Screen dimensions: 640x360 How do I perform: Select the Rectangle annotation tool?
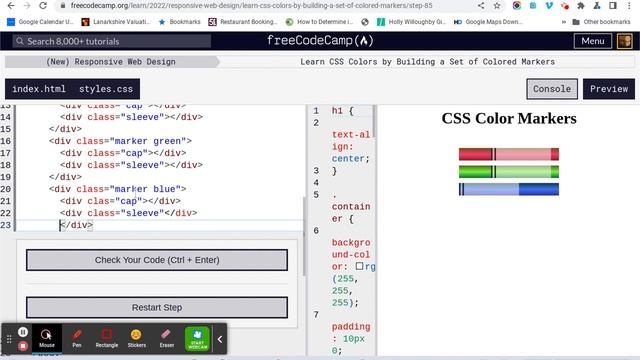pyautogui.click(x=107, y=338)
